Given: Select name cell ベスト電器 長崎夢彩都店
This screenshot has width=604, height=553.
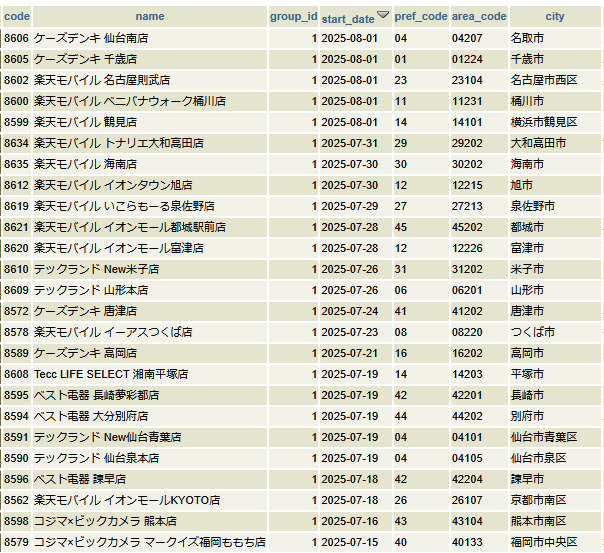Looking at the screenshot, I should click(x=150, y=395).
